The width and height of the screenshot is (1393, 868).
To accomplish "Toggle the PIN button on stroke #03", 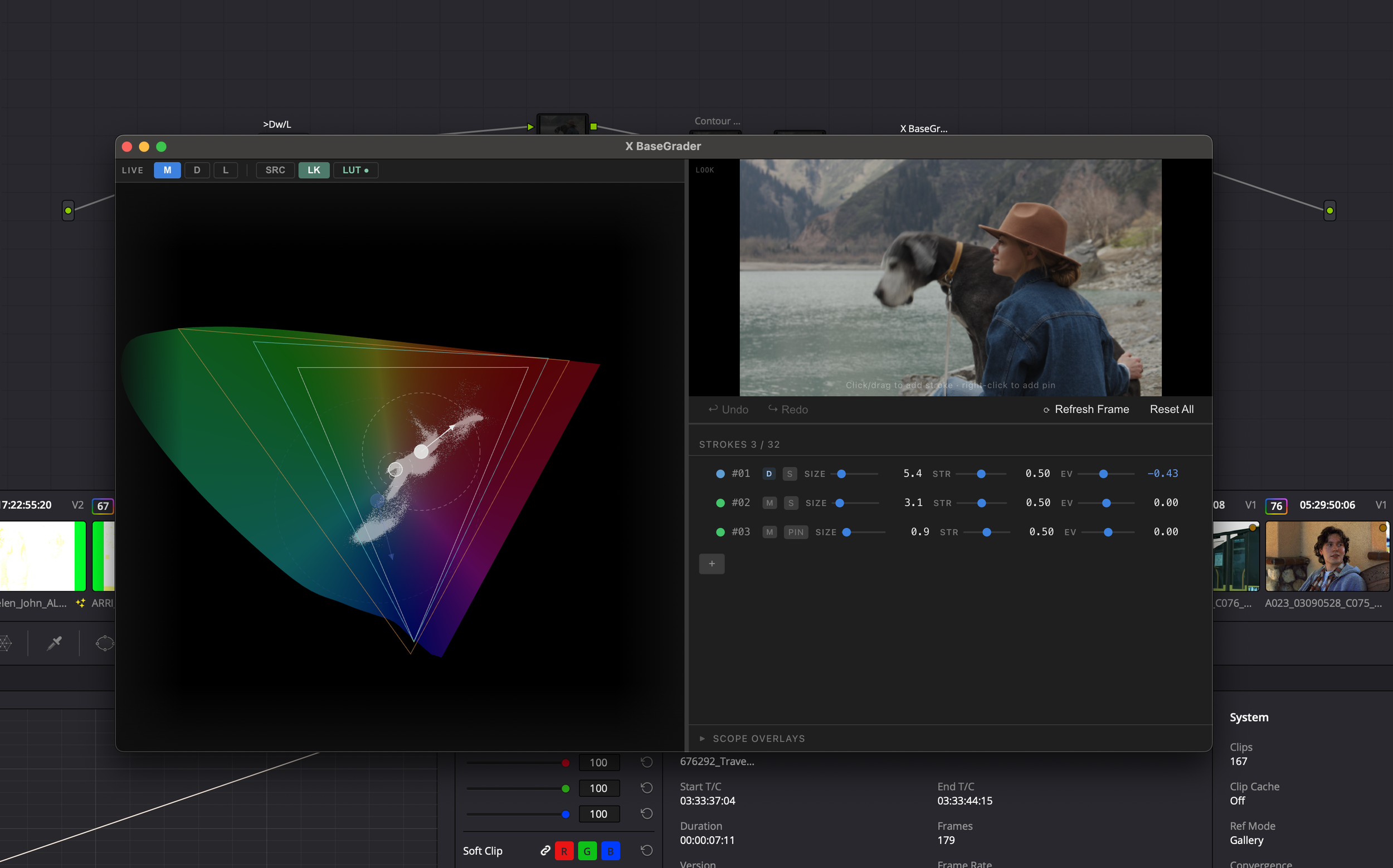I will (795, 532).
